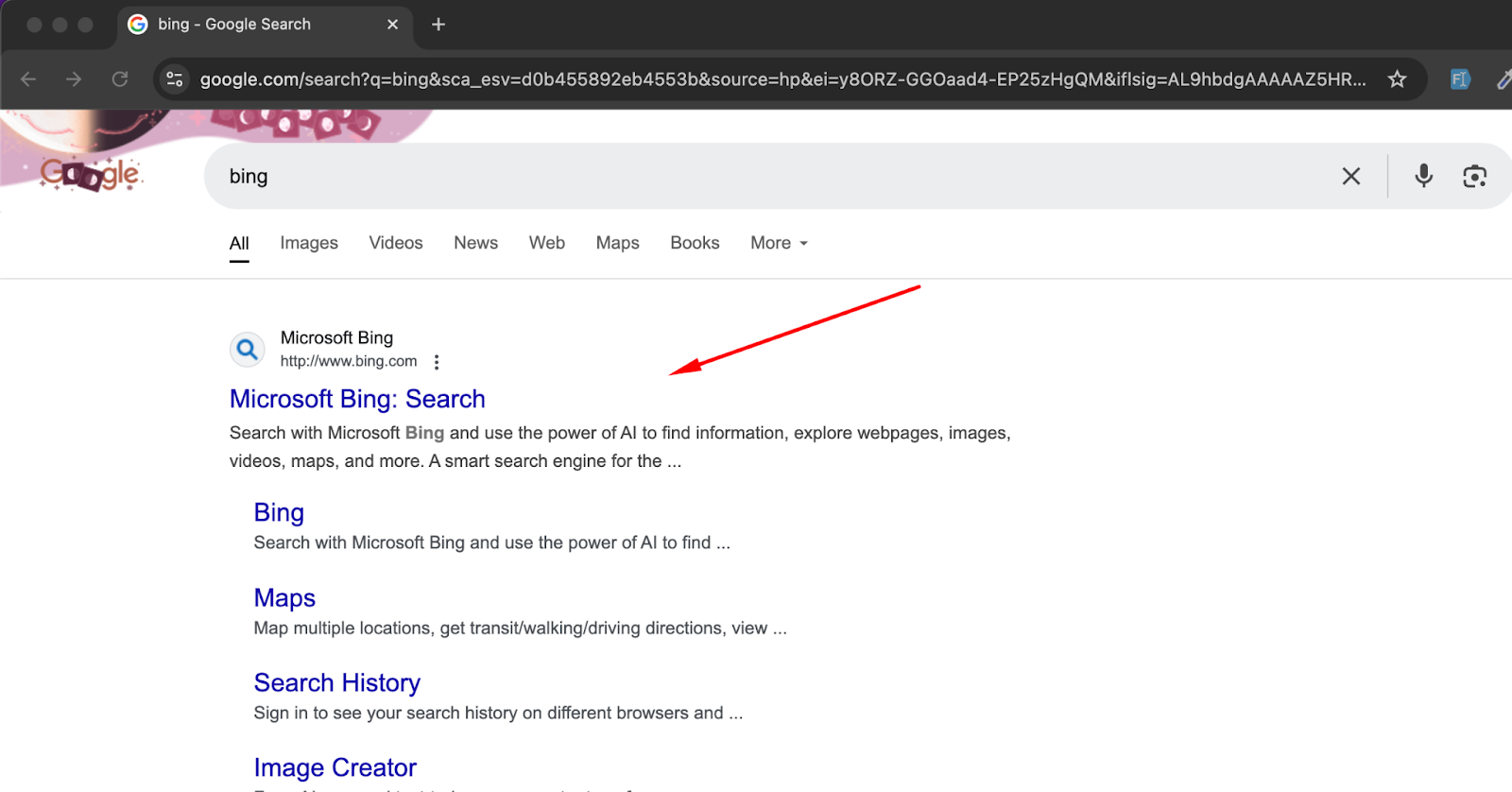Switch to the News tab

pos(475,243)
